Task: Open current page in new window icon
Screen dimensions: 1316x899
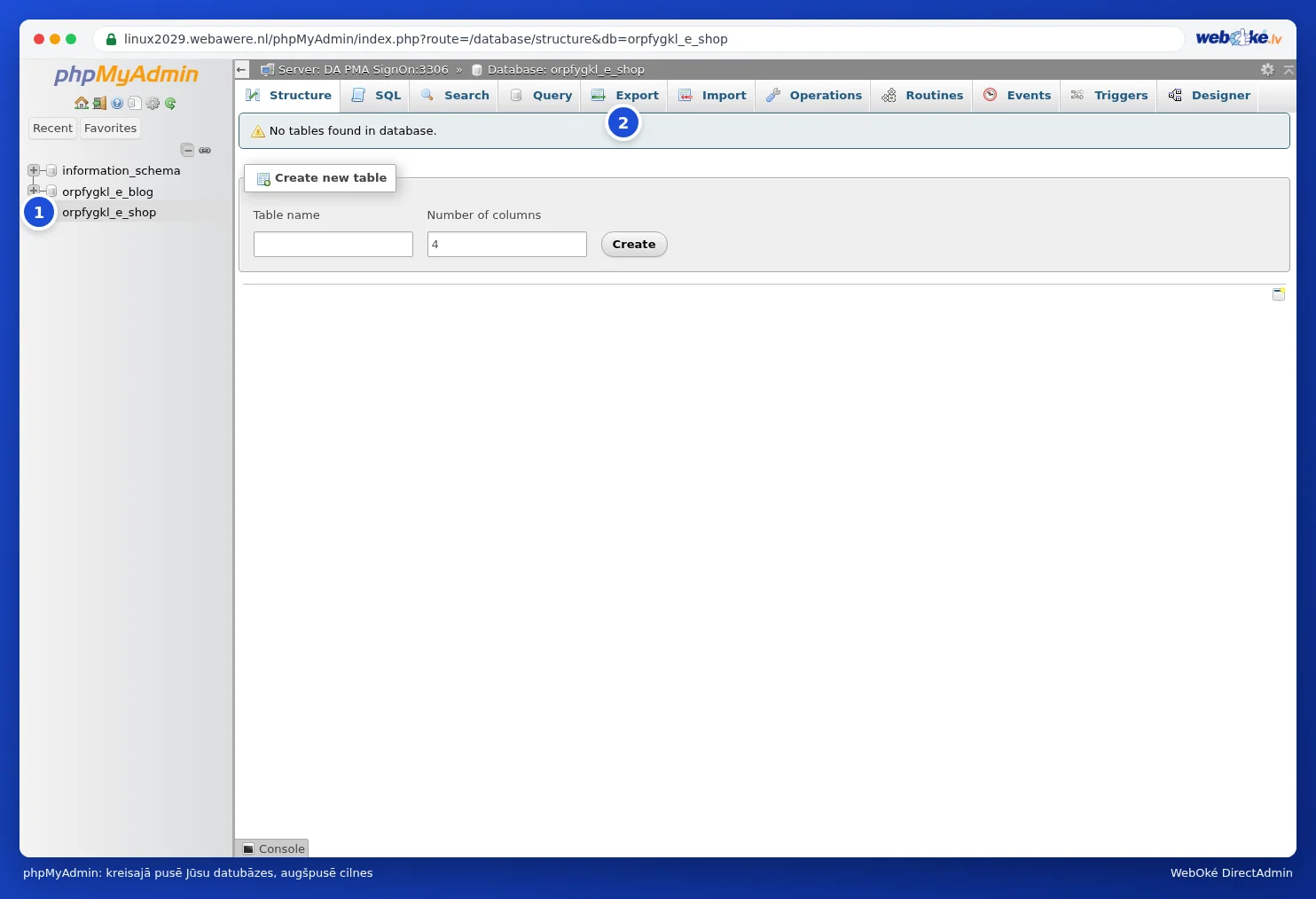Action: click(1279, 294)
